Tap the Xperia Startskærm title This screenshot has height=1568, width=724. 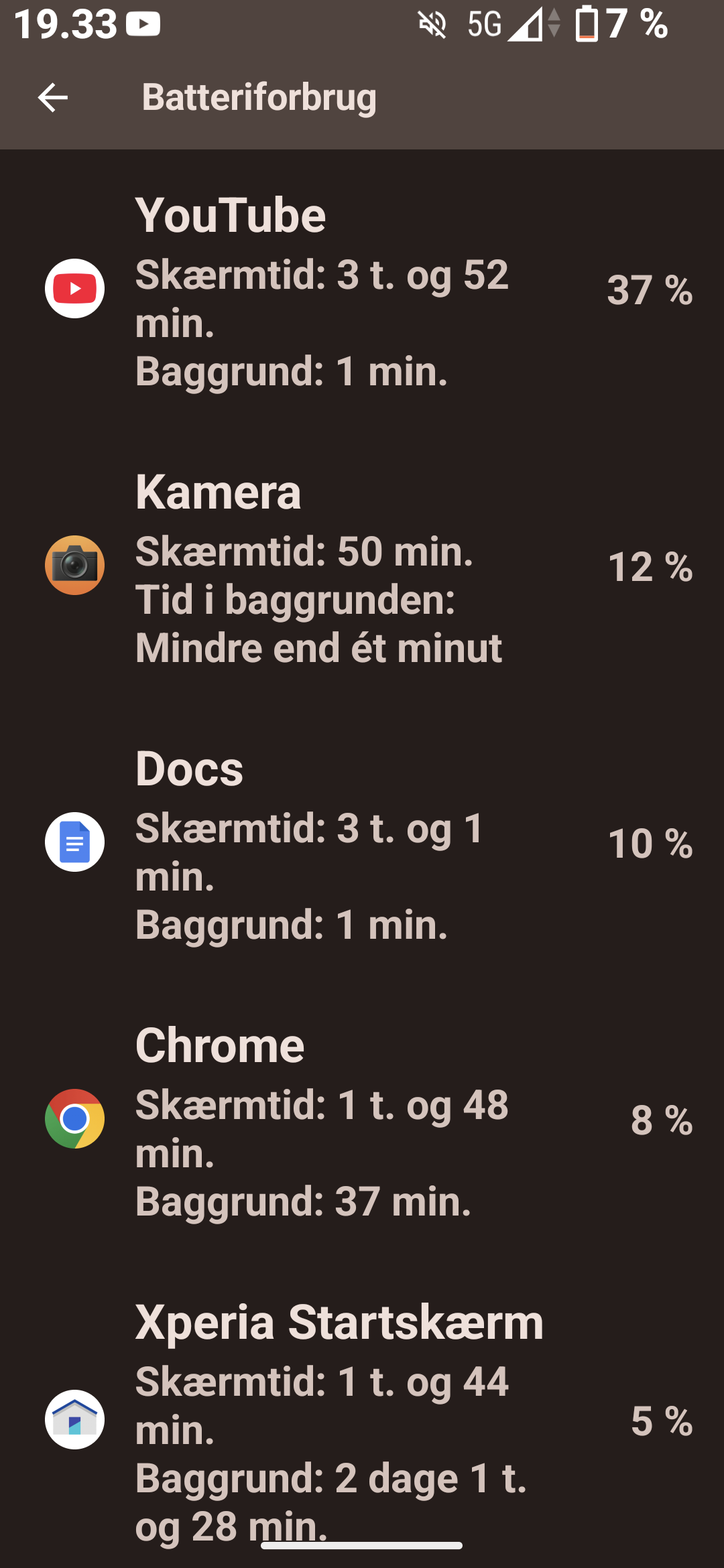(339, 1323)
